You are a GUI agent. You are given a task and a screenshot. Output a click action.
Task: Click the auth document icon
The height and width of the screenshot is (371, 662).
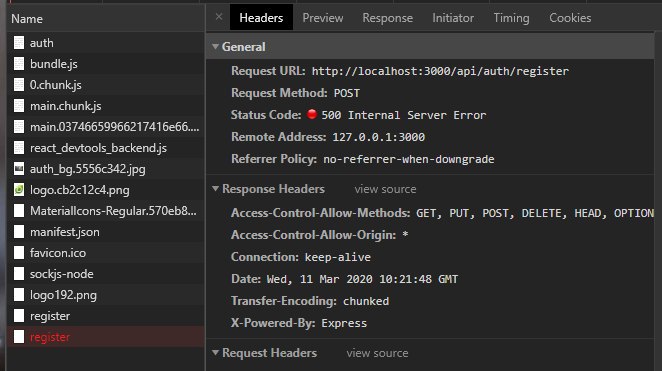point(19,43)
